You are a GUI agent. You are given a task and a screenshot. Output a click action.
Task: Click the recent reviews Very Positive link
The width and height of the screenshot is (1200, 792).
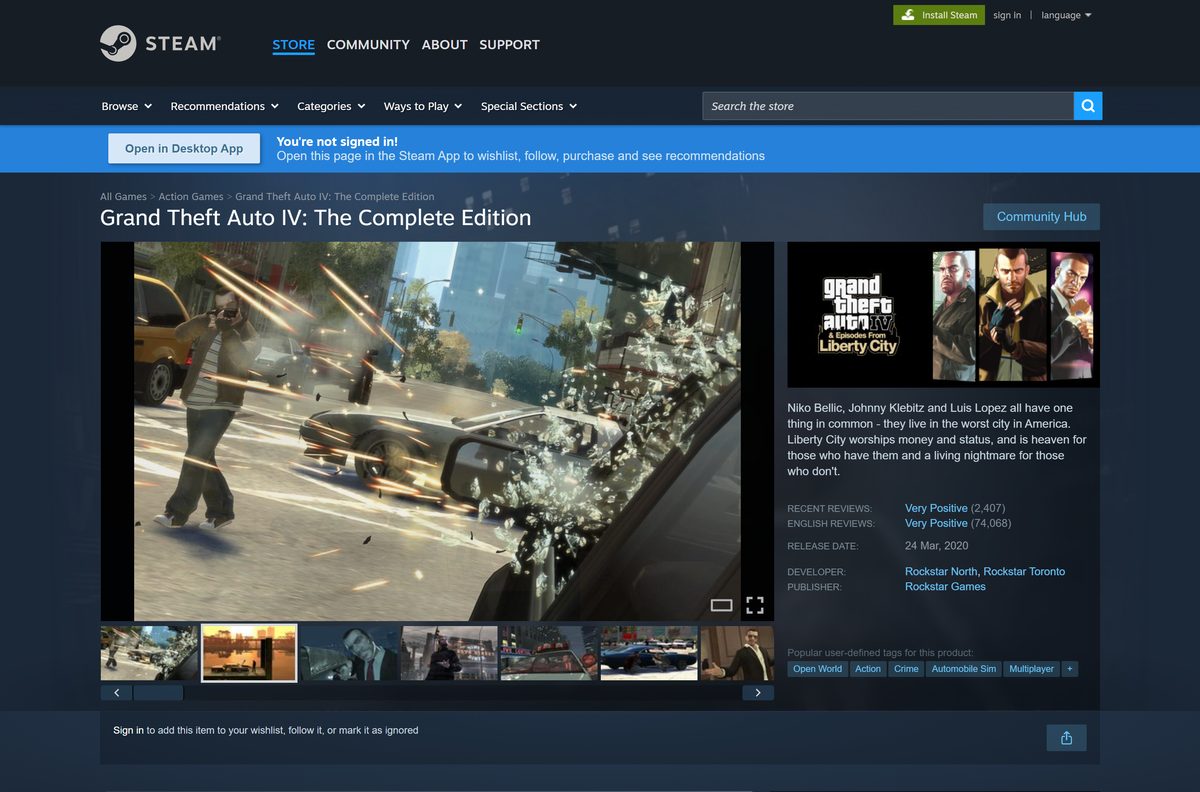(936, 508)
